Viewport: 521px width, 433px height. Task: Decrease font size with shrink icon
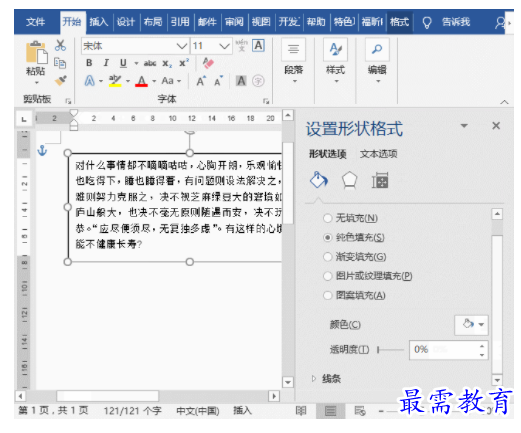pos(218,81)
